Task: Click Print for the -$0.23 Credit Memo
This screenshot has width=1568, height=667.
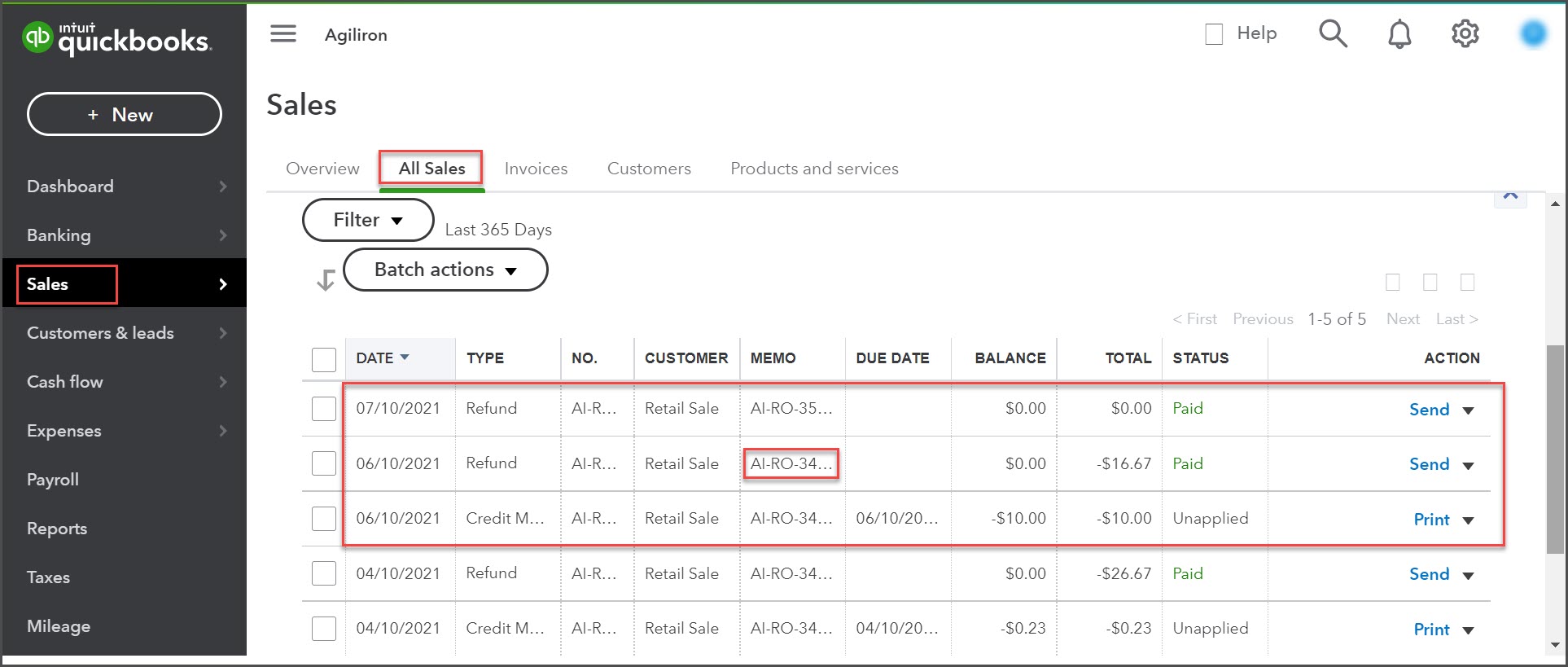Action: 1431,630
